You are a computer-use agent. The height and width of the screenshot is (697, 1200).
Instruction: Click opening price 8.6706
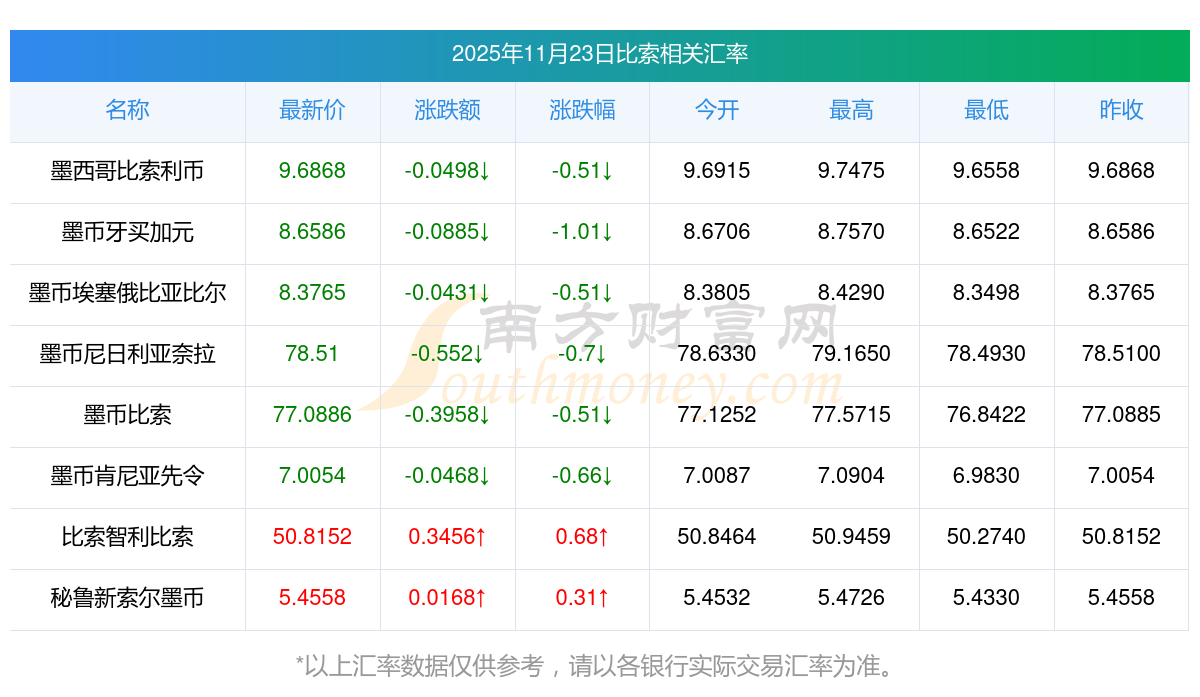[x=717, y=232]
